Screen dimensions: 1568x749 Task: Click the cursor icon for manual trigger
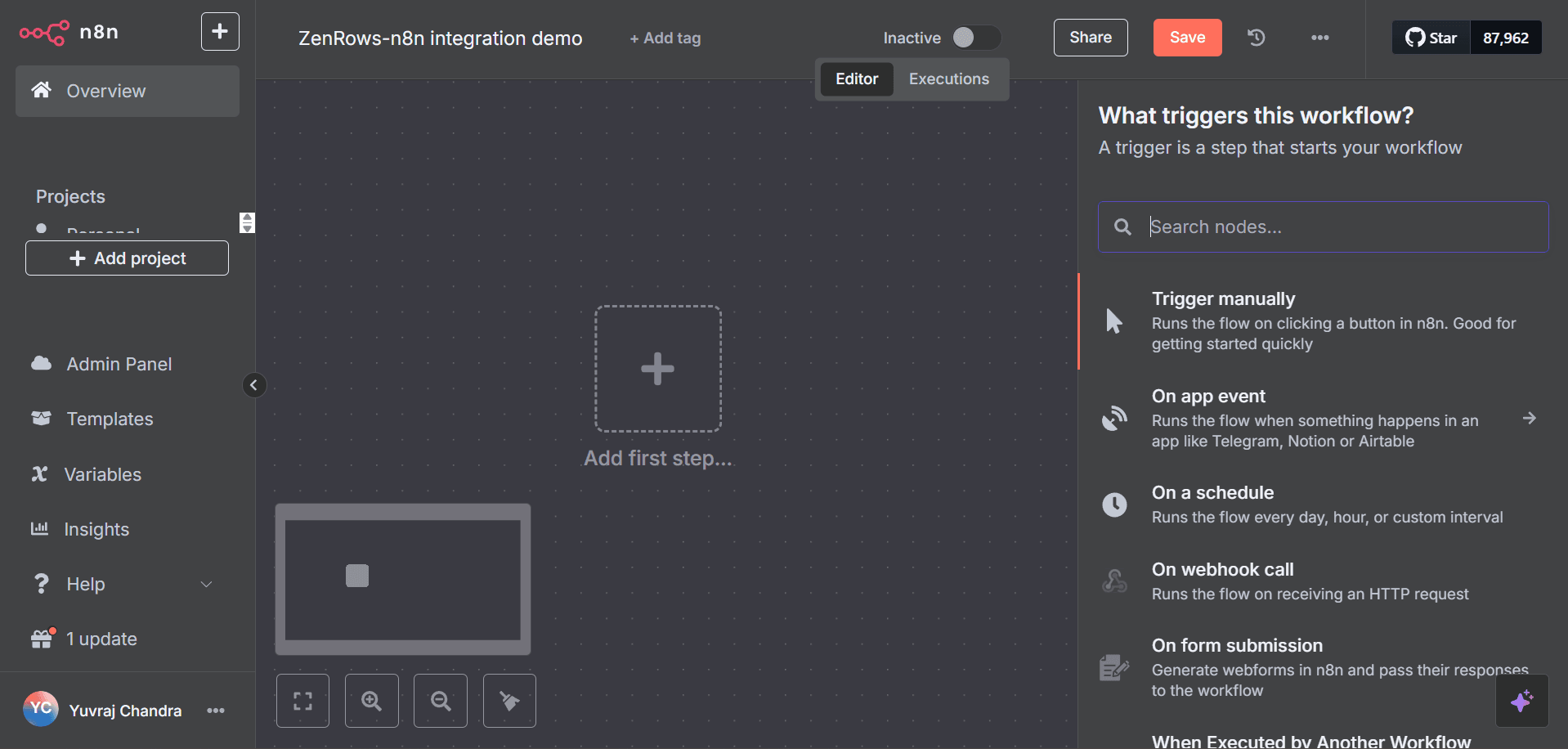(x=1114, y=321)
